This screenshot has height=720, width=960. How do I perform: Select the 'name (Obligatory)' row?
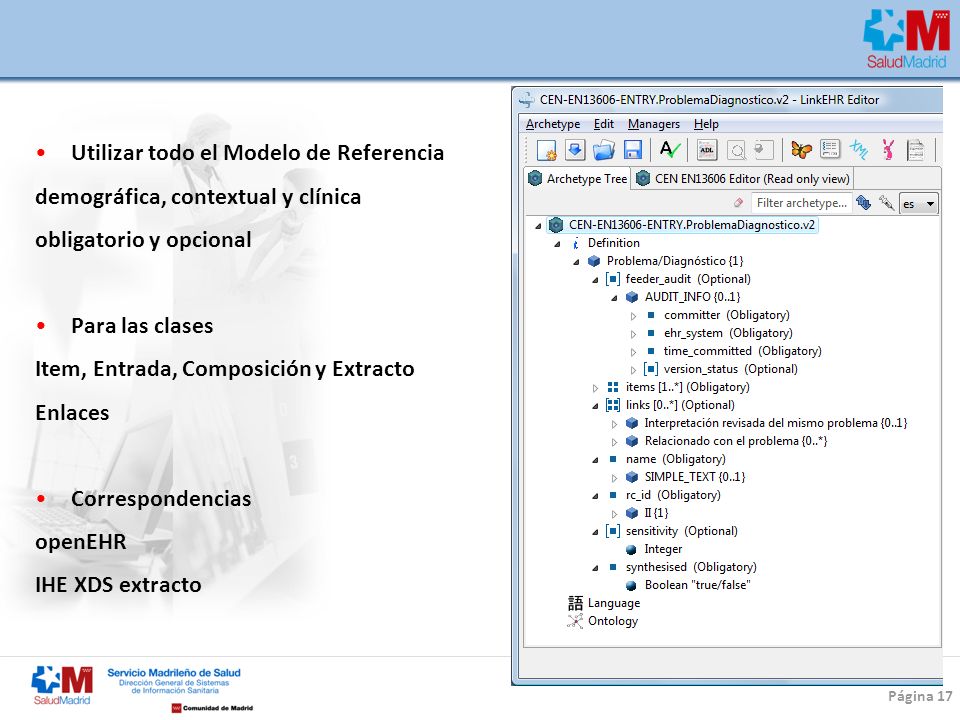pos(666,459)
